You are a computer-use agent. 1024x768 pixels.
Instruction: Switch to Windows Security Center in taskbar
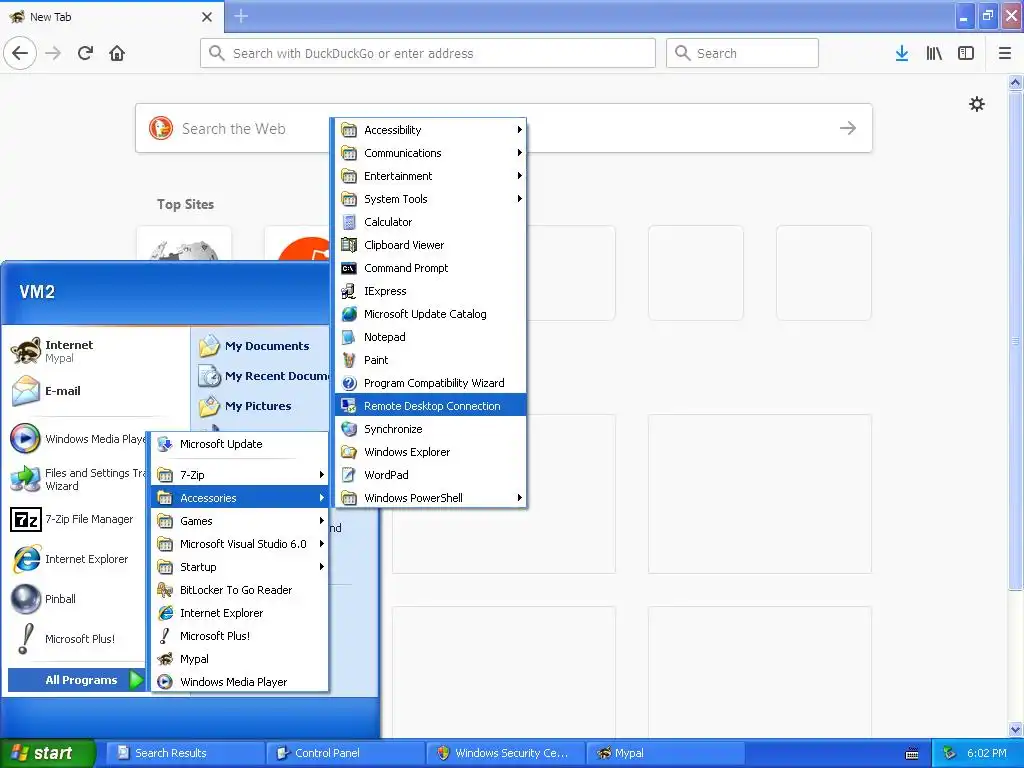pos(505,753)
